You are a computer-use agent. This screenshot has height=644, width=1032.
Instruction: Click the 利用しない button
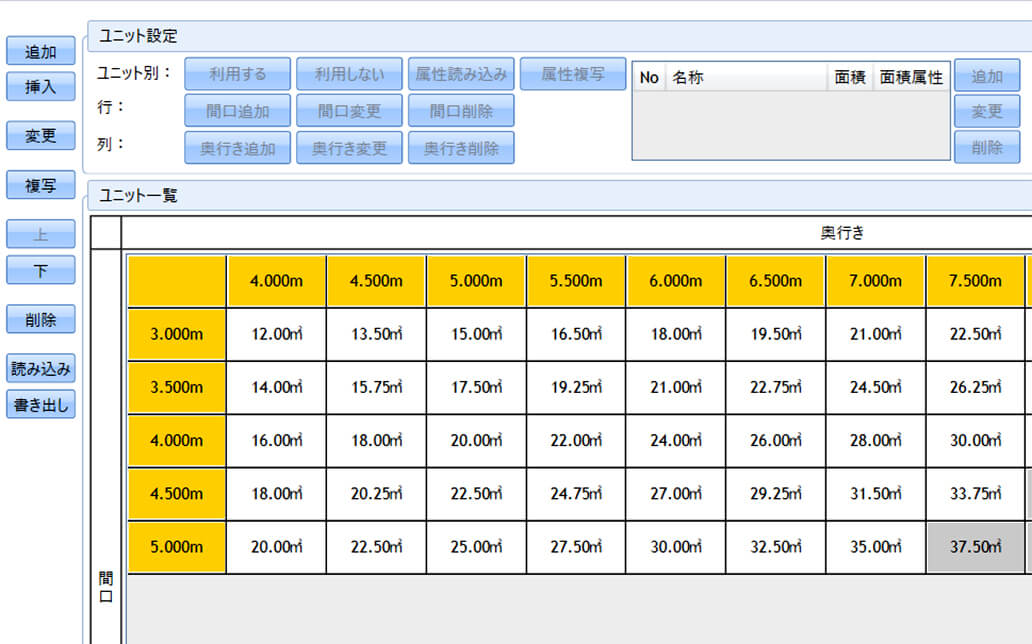pos(349,74)
